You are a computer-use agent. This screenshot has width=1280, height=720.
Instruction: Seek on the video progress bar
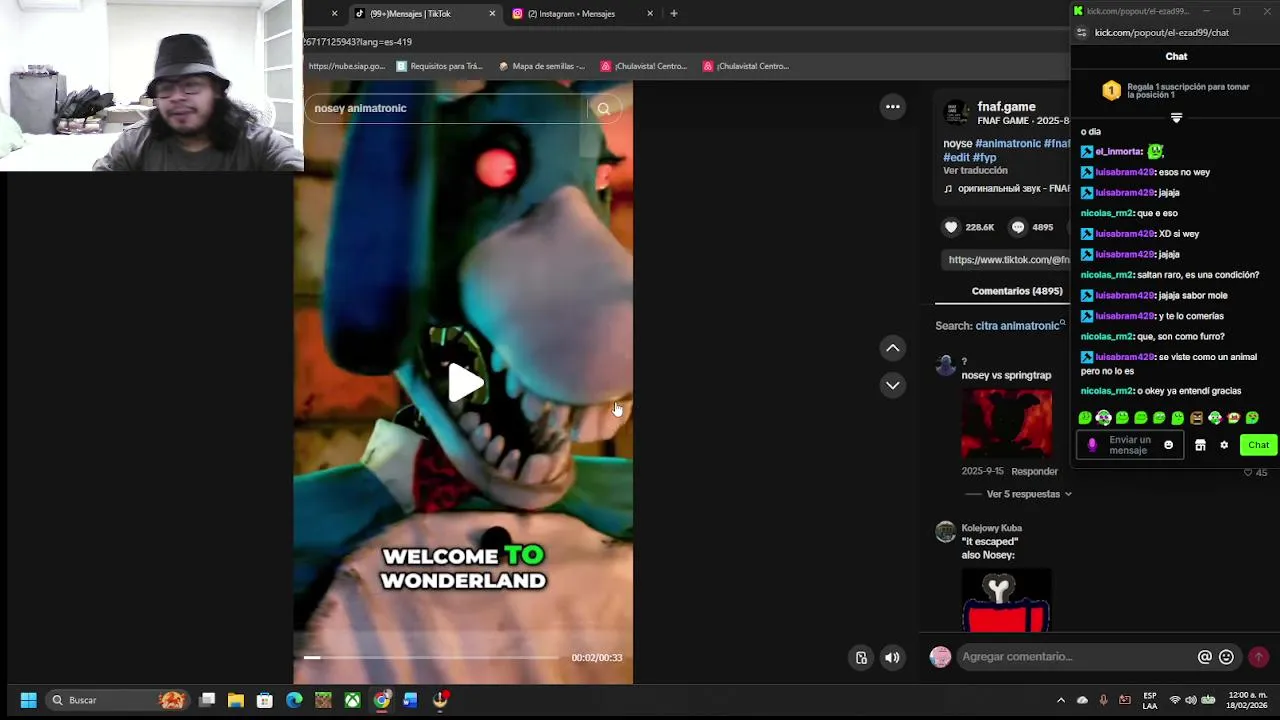(x=430, y=657)
